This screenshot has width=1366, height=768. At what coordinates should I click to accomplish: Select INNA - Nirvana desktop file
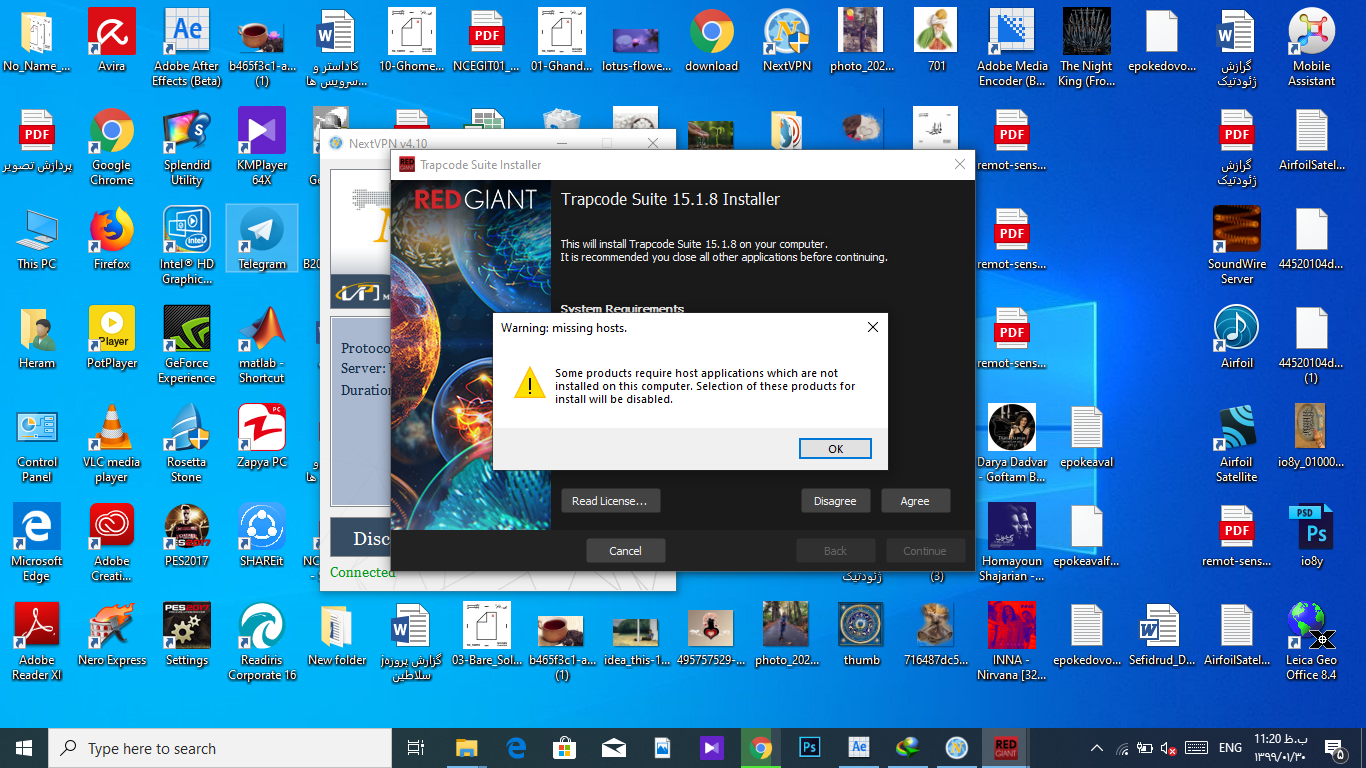point(1012,642)
